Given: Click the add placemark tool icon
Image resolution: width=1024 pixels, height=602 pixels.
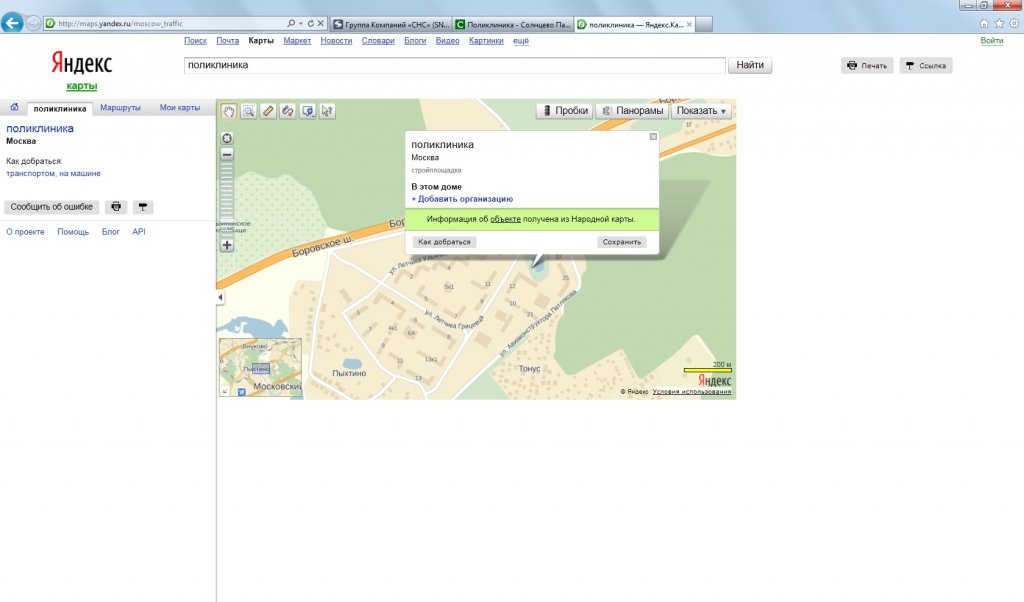Looking at the screenshot, I should point(308,111).
